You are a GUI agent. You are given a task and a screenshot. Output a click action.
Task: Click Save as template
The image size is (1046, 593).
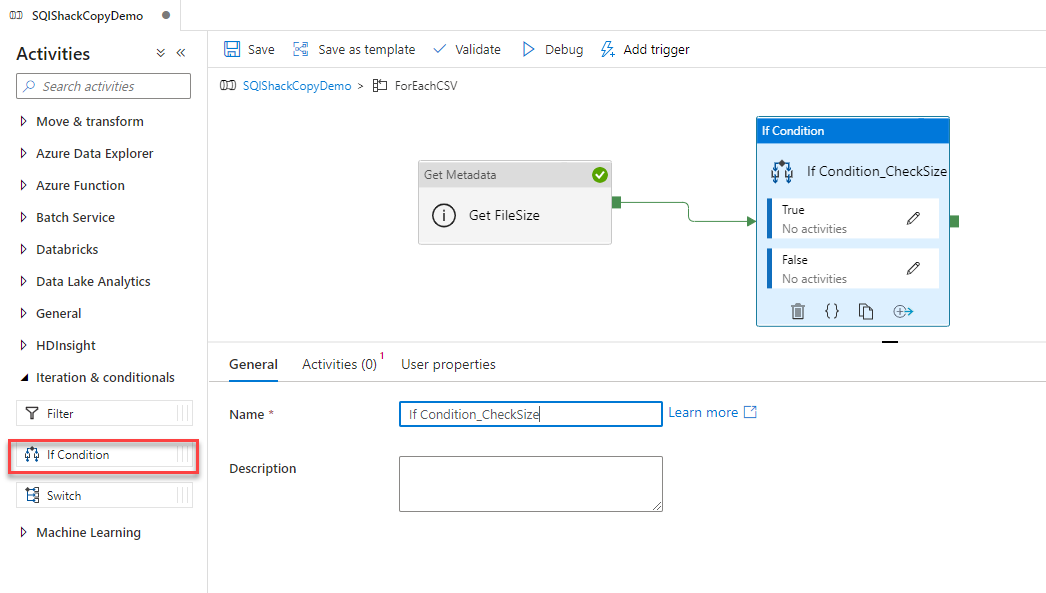tap(354, 49)
